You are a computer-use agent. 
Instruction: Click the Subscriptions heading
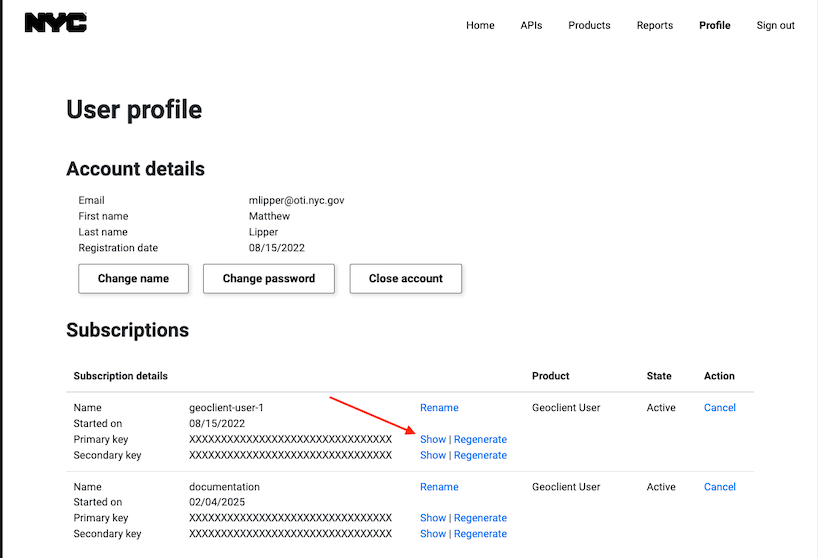127,330
